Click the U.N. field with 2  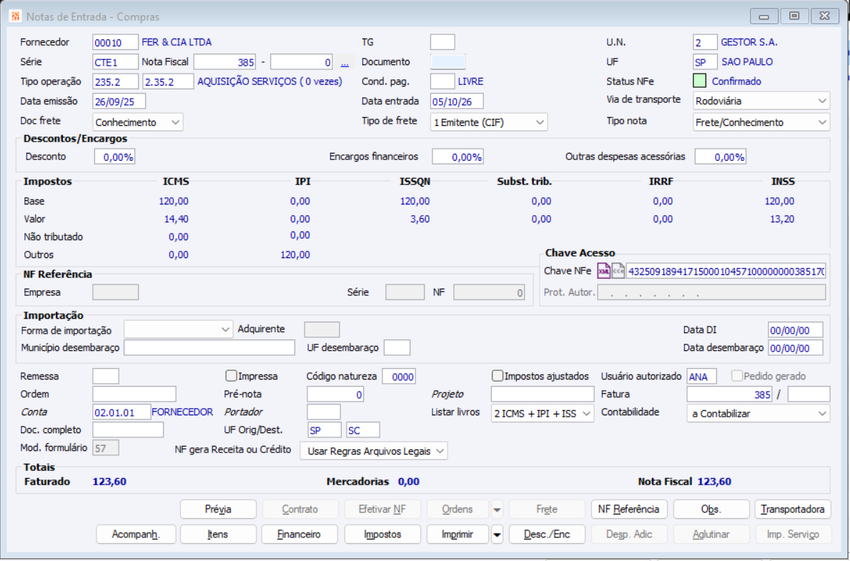pos(705,42)
